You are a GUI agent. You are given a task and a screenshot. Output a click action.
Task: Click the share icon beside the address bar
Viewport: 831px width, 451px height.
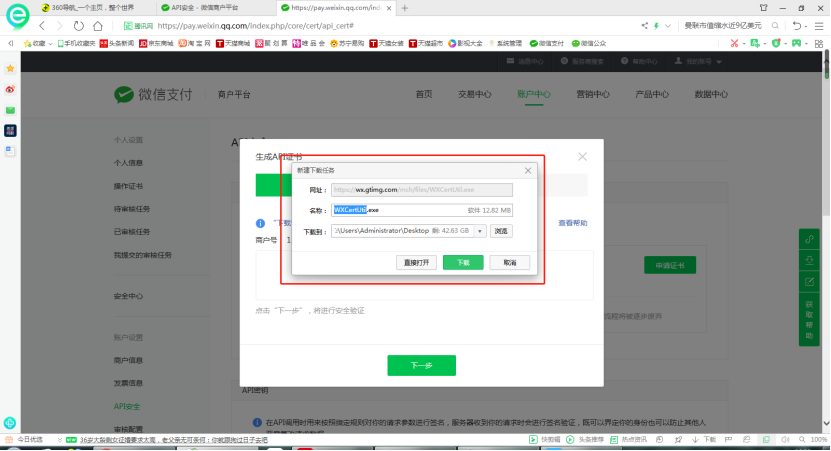pyautogui.click(x=644, y=25)
